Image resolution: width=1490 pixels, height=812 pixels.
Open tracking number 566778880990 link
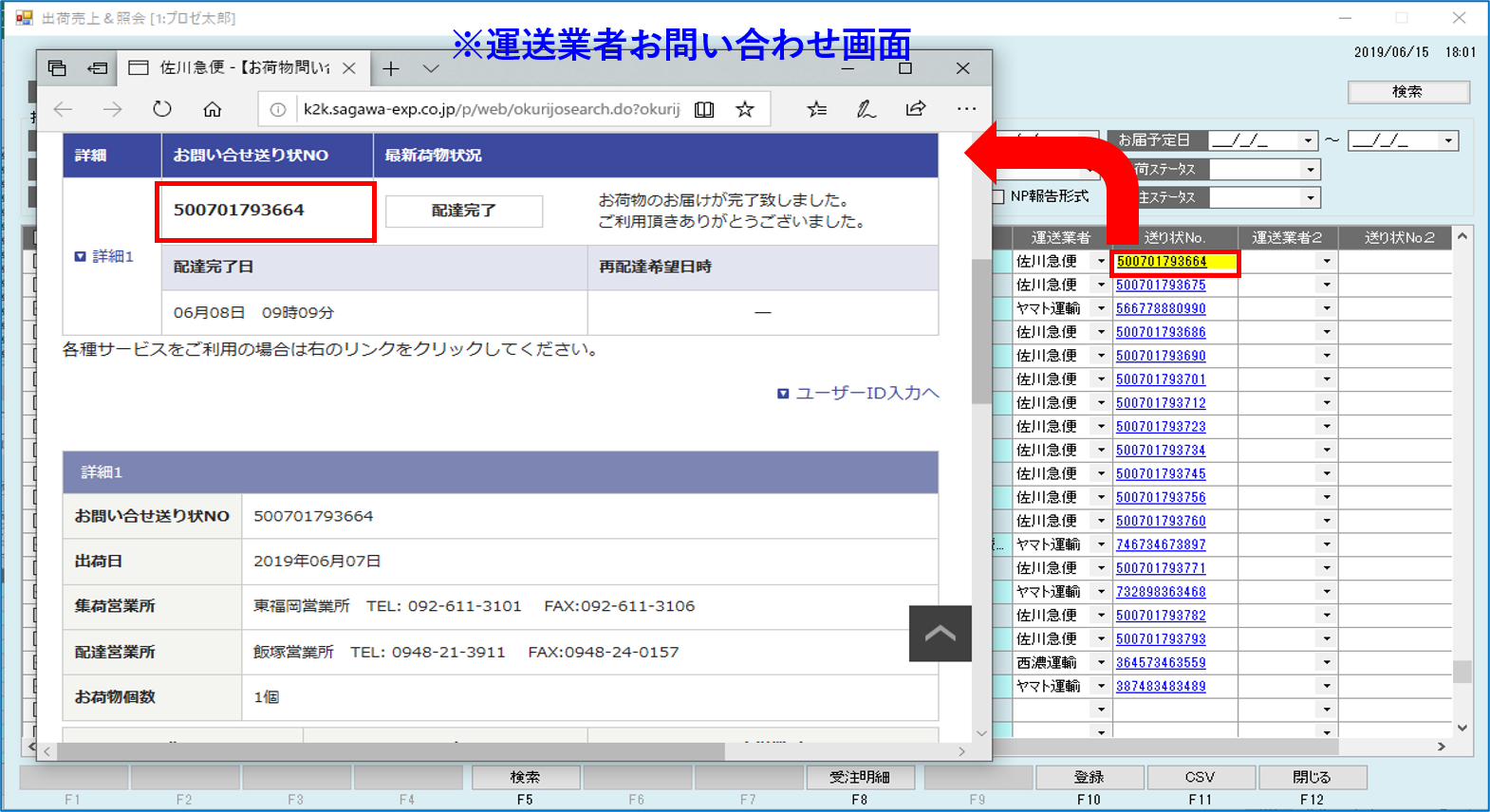click(x=1161, y=309)
